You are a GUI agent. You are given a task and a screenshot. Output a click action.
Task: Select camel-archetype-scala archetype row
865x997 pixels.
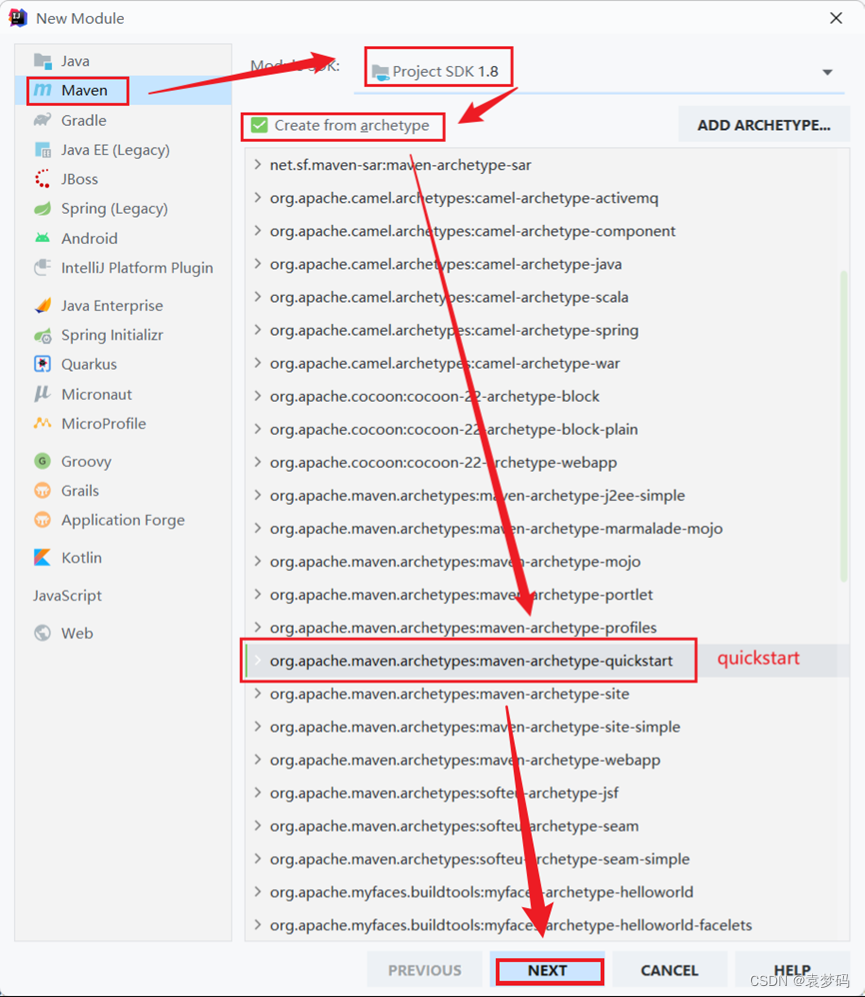(x=548, y=297)
